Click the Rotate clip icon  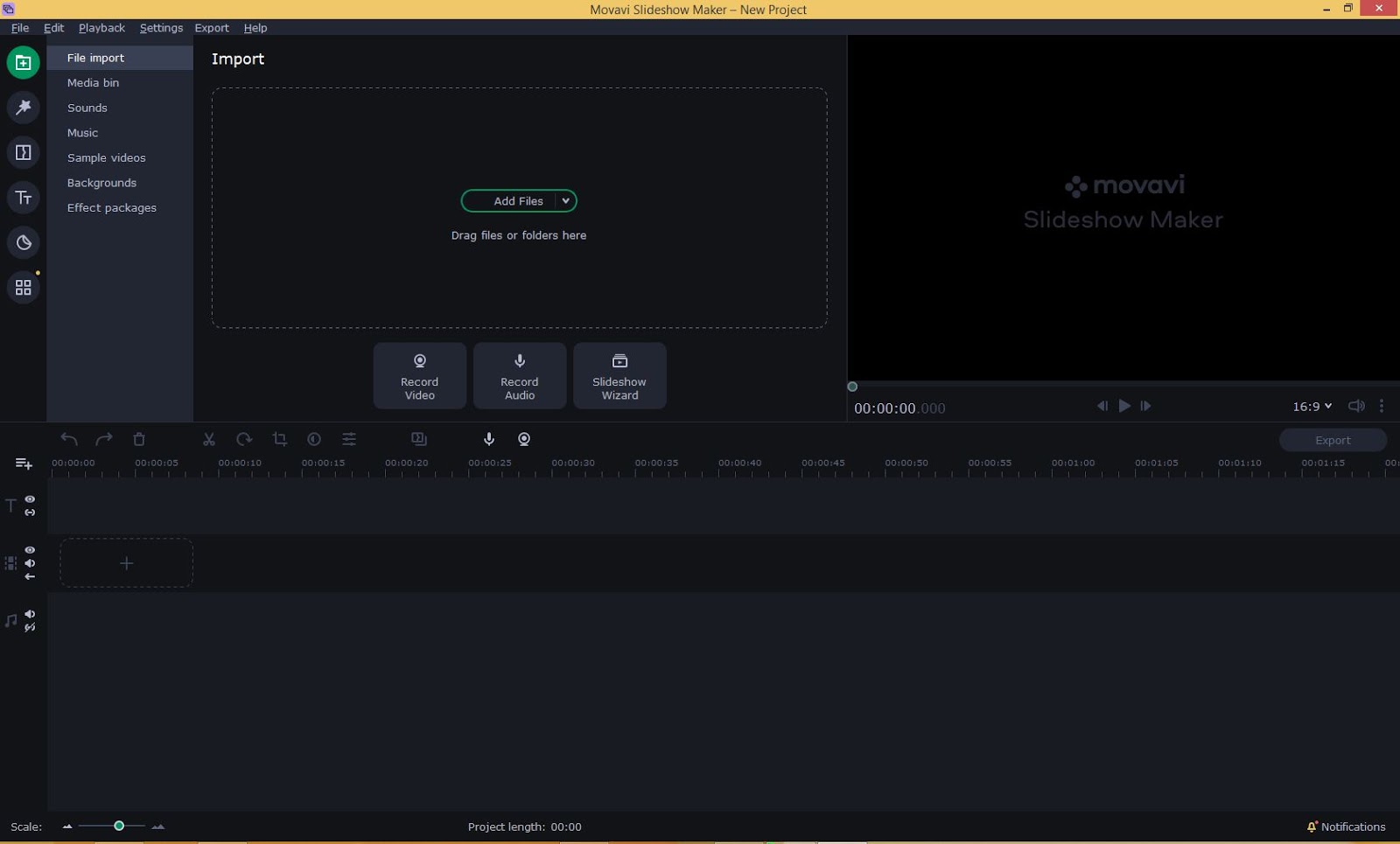click(x=244, y=439)
